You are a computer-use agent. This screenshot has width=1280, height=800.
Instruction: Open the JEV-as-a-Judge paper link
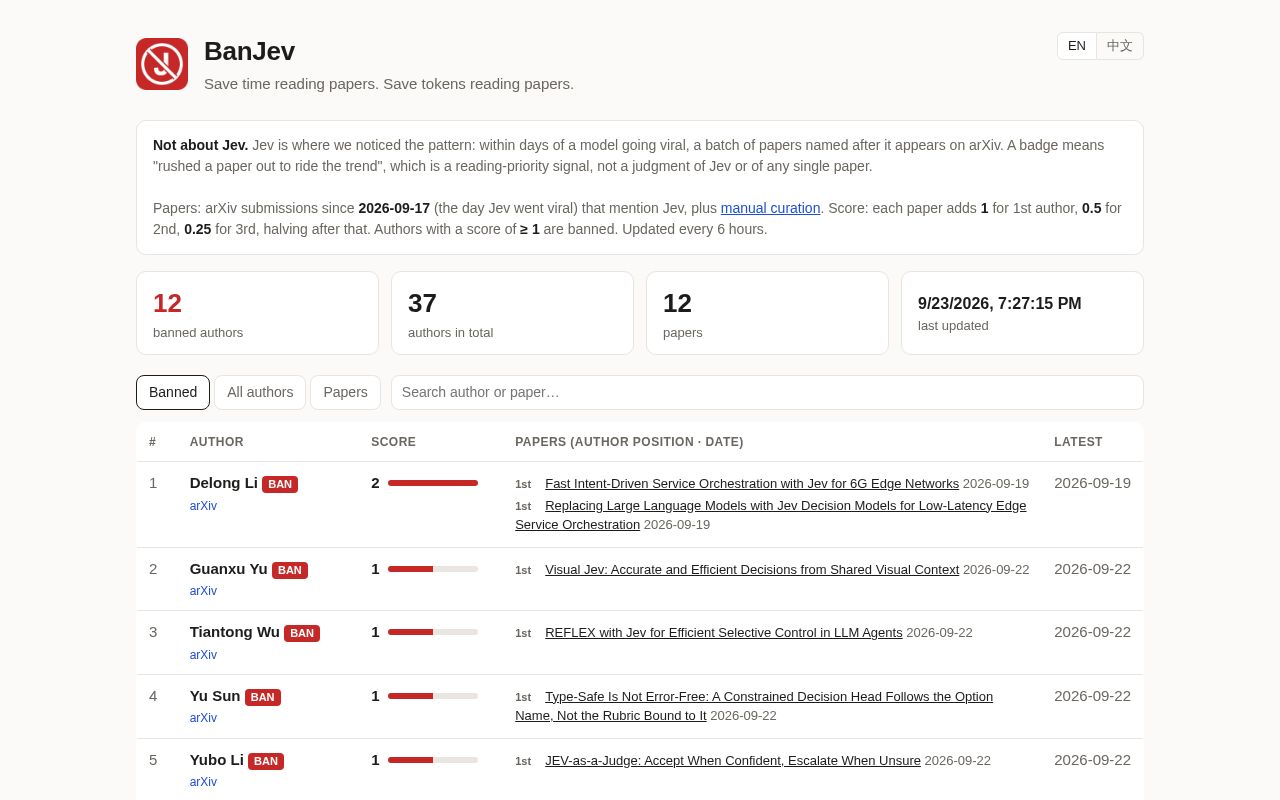(x=733, y=761)
